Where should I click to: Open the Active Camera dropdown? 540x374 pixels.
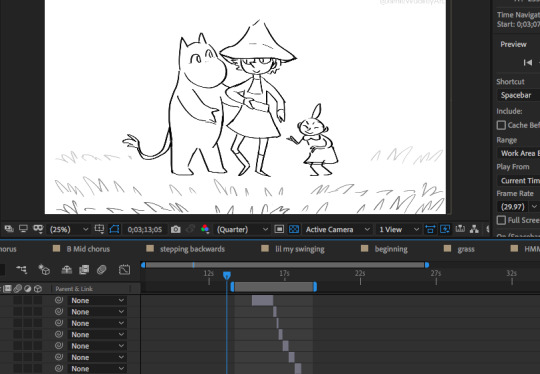pyautogui.click(x=338, y=229)
